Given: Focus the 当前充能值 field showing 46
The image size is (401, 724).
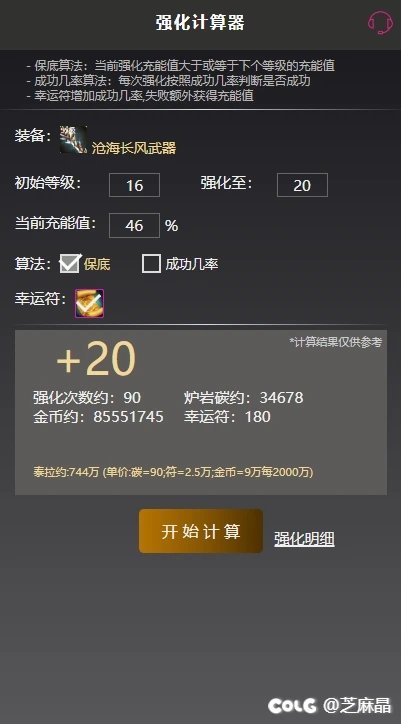Looking at the screenshot, I should coord(134,225).
